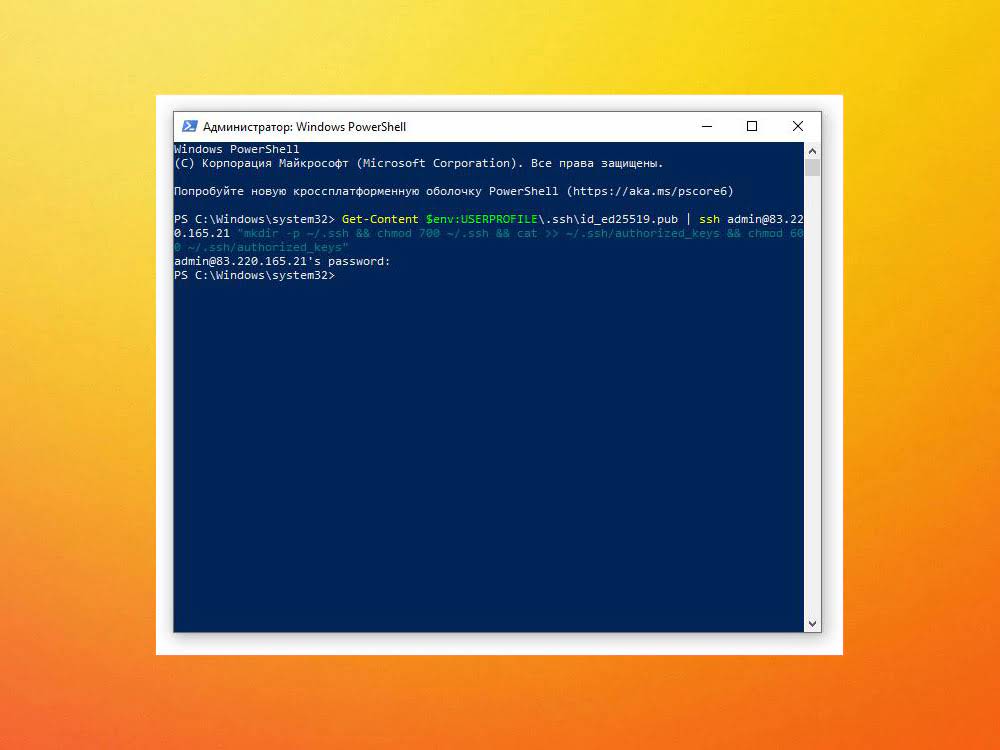Screen dimensions: 1000x750
Task: Click the vertical scrollbar thumb
Action: pos(812,168)
